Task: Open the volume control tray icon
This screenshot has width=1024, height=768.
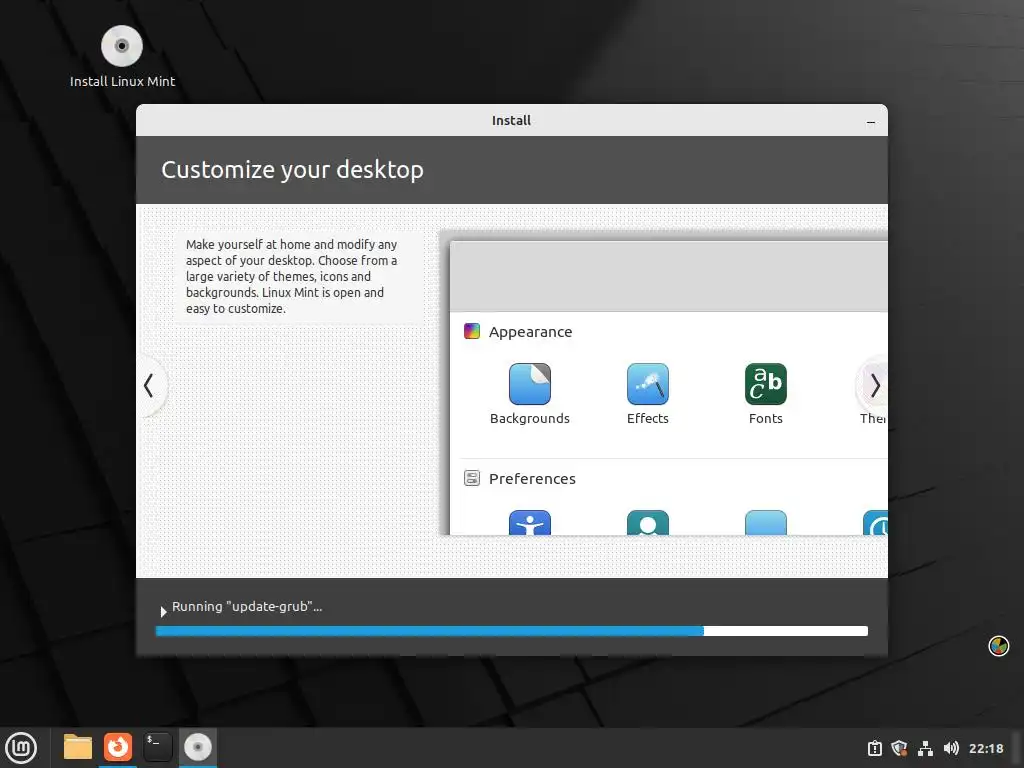Action: (951, 748)
